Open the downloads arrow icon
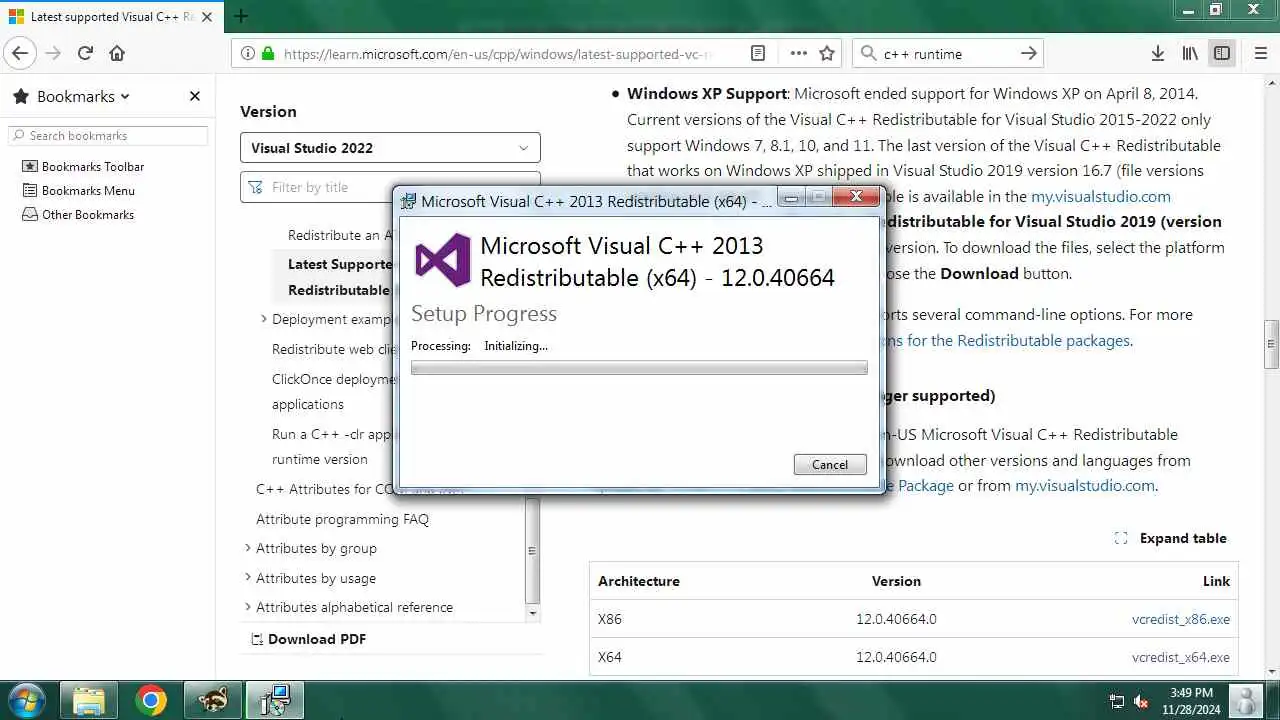The height and width of the screenshot is (720, 1280). [x=1157, y=53]
